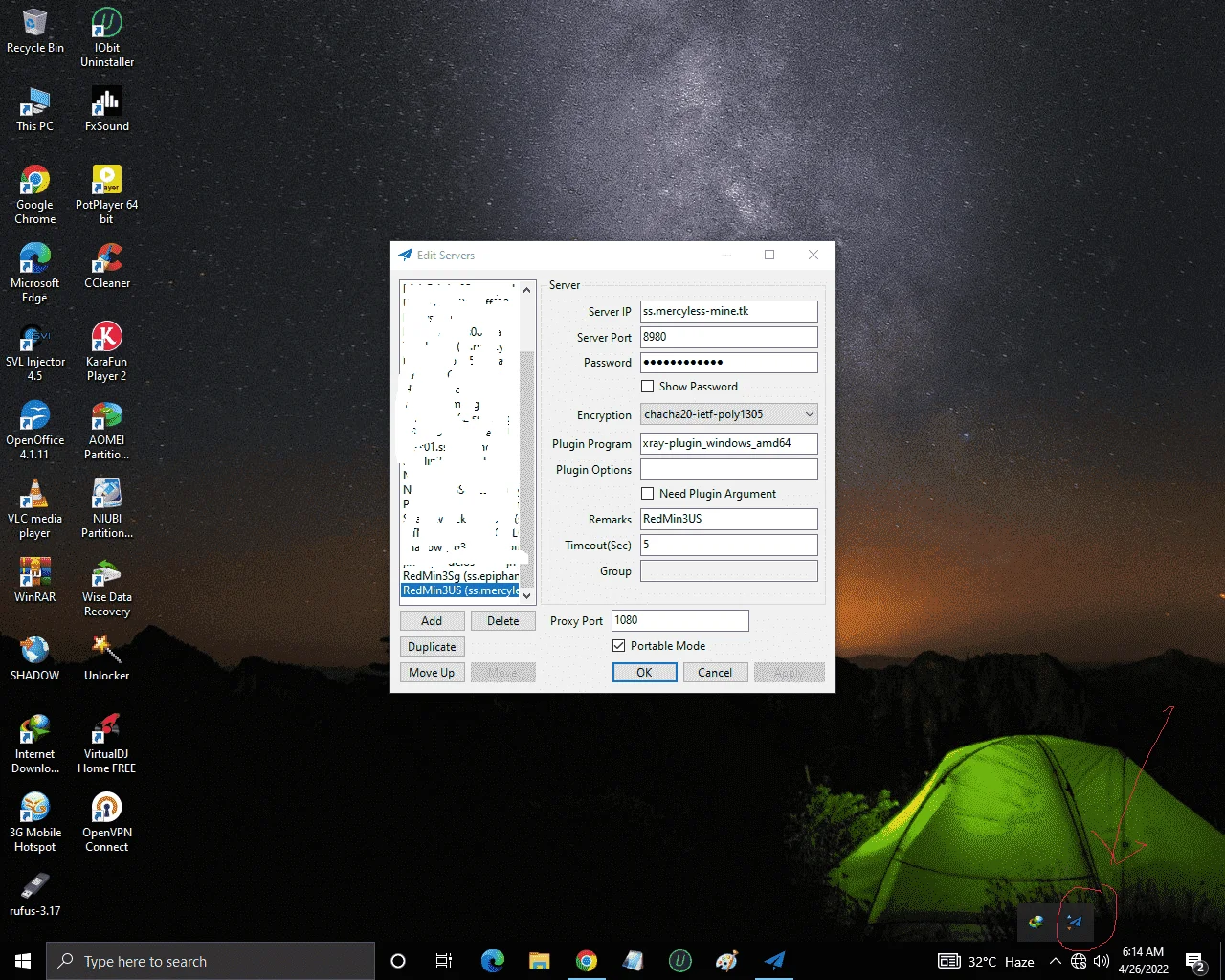This screenshot has width=1225, height=980.
Task: Confirm with the OK button
Action: pos(644,673)
